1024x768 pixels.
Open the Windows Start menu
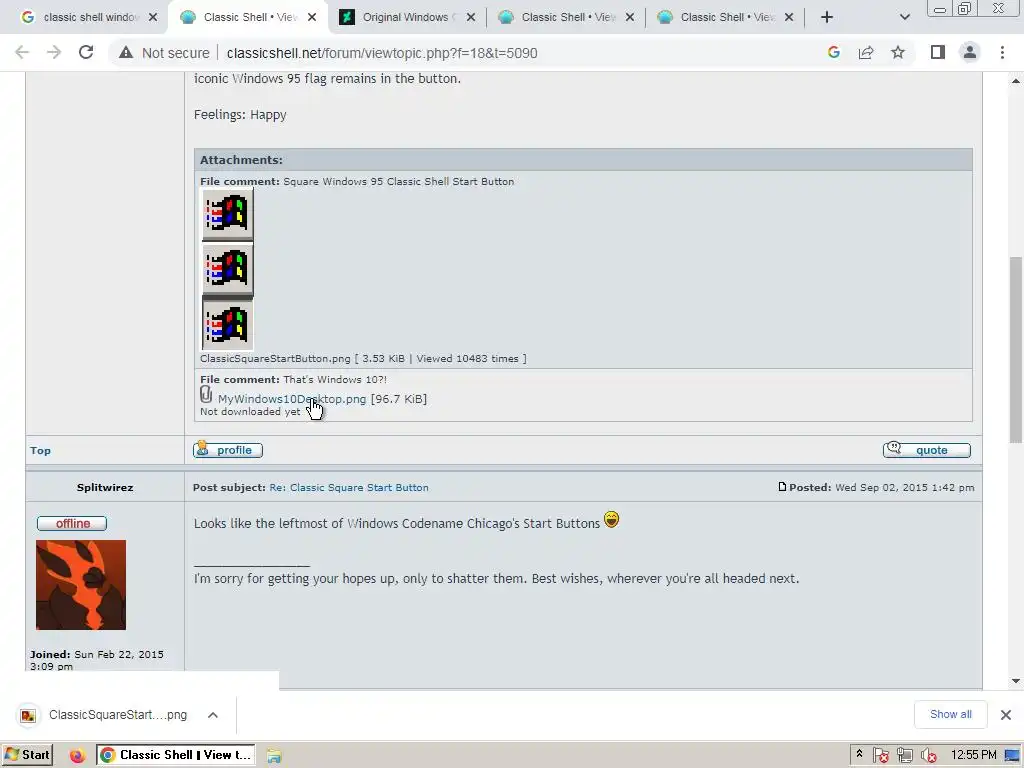tap(27, 755)
